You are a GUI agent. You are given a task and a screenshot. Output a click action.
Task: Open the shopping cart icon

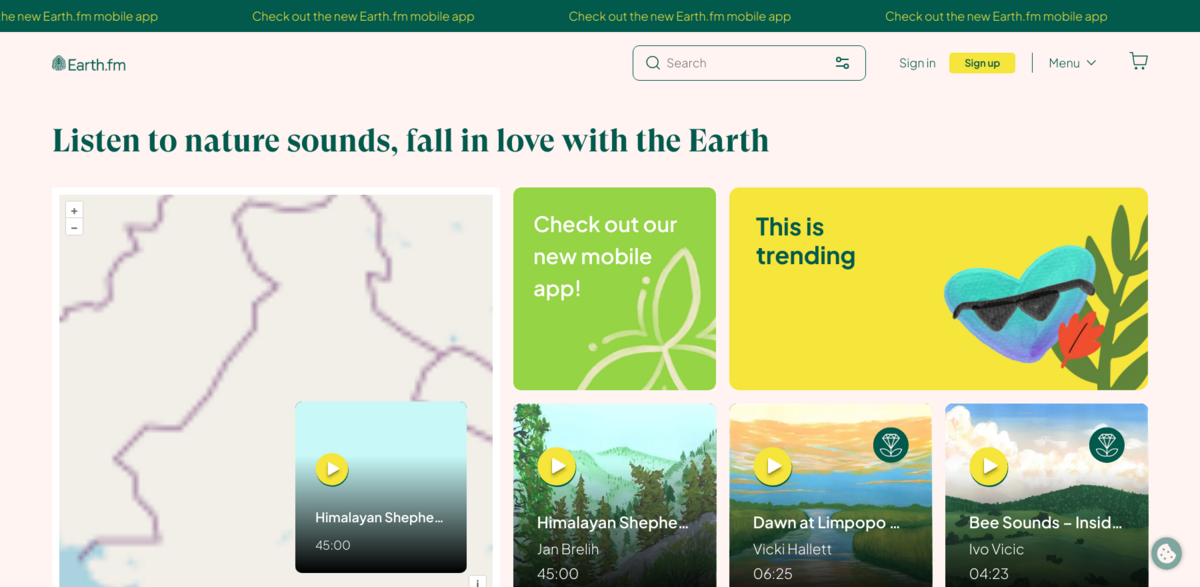pyautogui.click(x=1138, y=62)
